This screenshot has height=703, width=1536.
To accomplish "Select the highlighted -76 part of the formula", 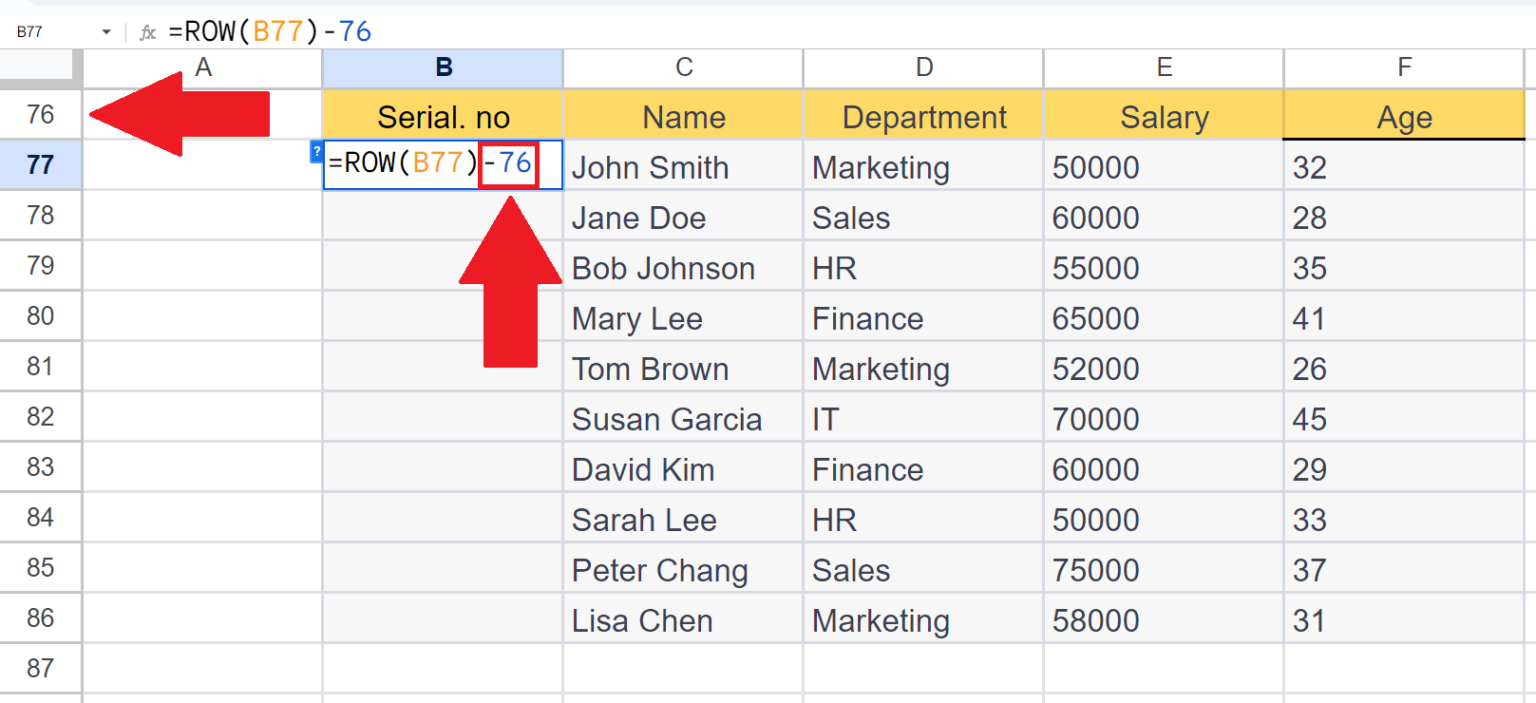I will click(508, 162).
